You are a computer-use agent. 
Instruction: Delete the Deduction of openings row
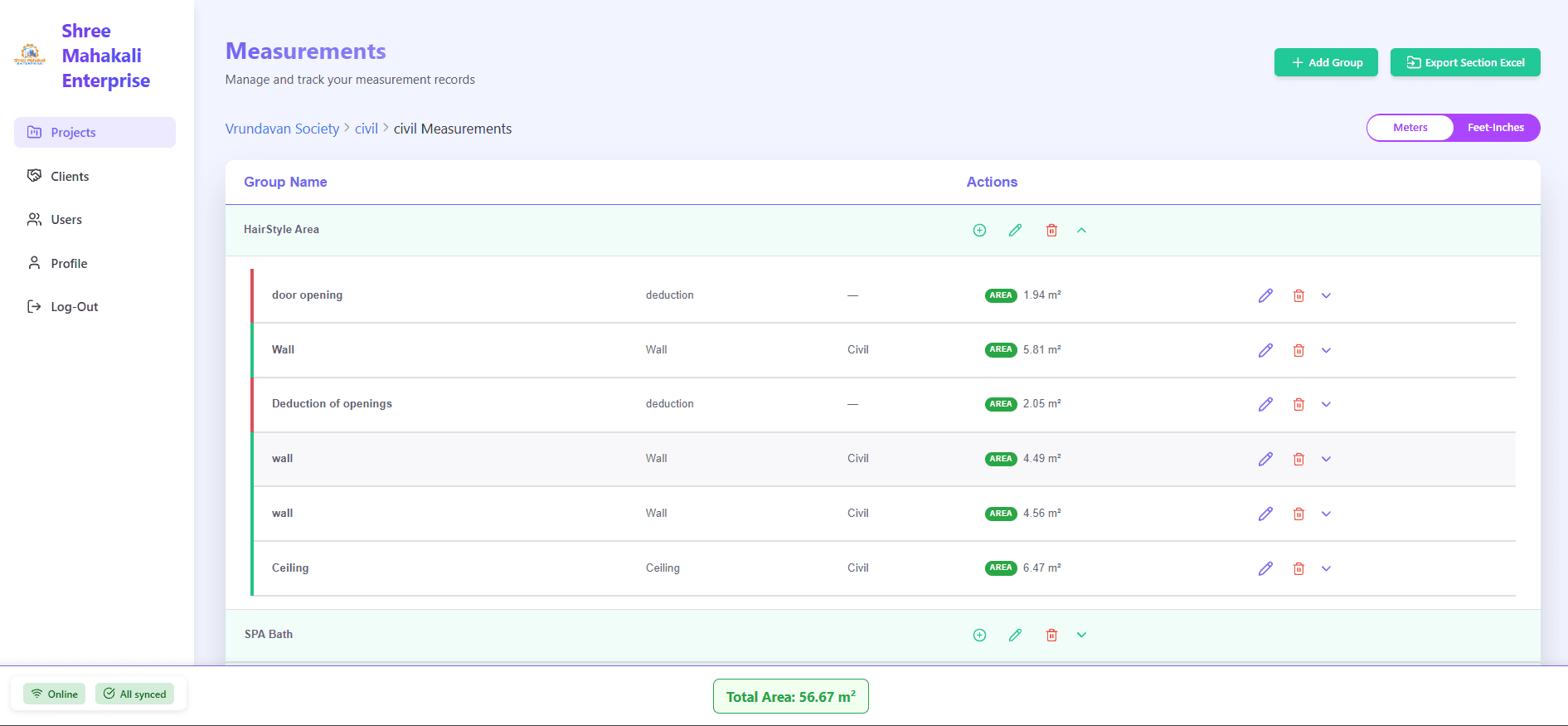click(1299, 405)
